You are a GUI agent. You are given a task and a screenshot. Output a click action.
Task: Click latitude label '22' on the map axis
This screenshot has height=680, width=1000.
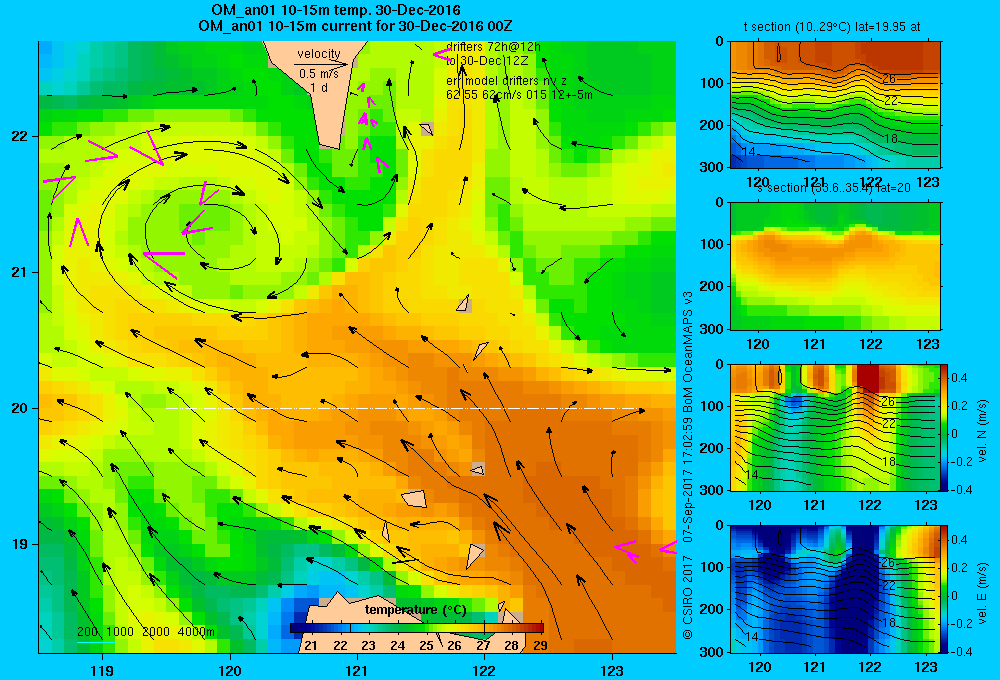(20, 137)
